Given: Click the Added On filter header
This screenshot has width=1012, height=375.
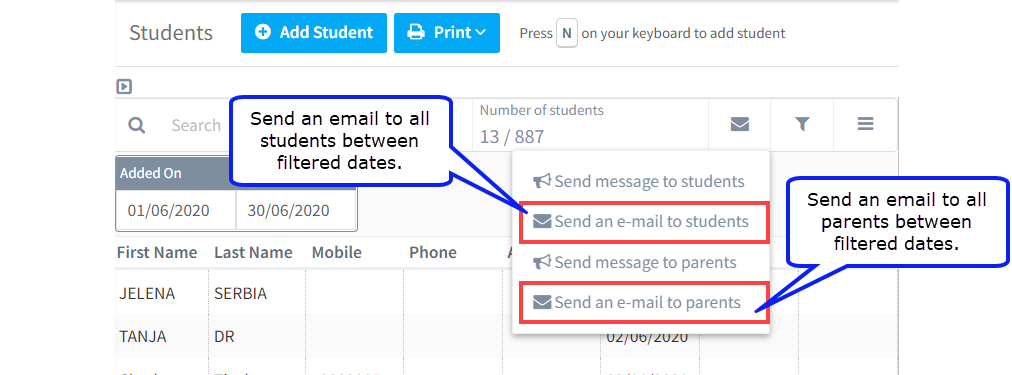Looking at the screenshot, I should [150, 173].
